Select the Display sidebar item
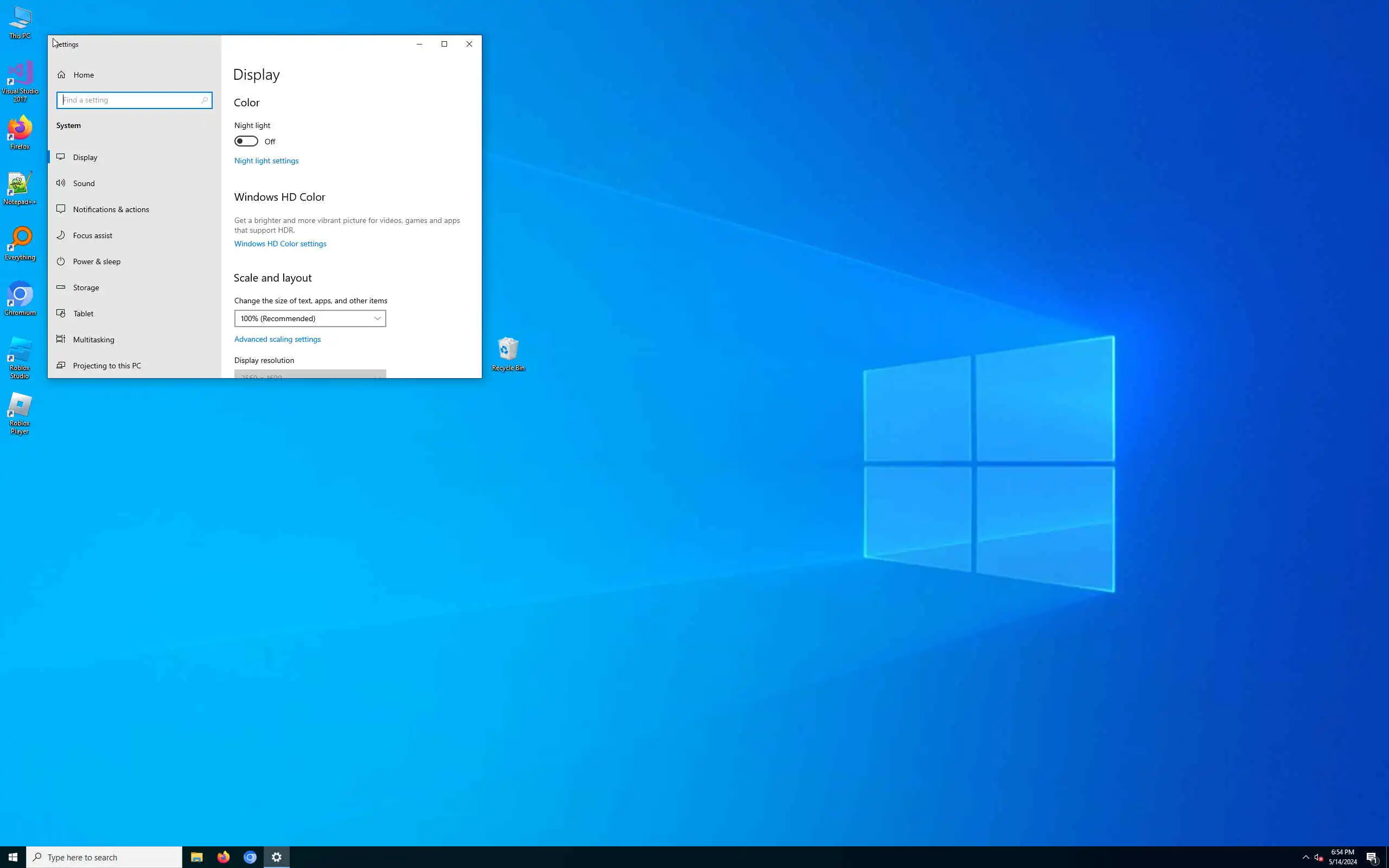Viewport: 1389px width, 868px height. [x=85, y=157]
